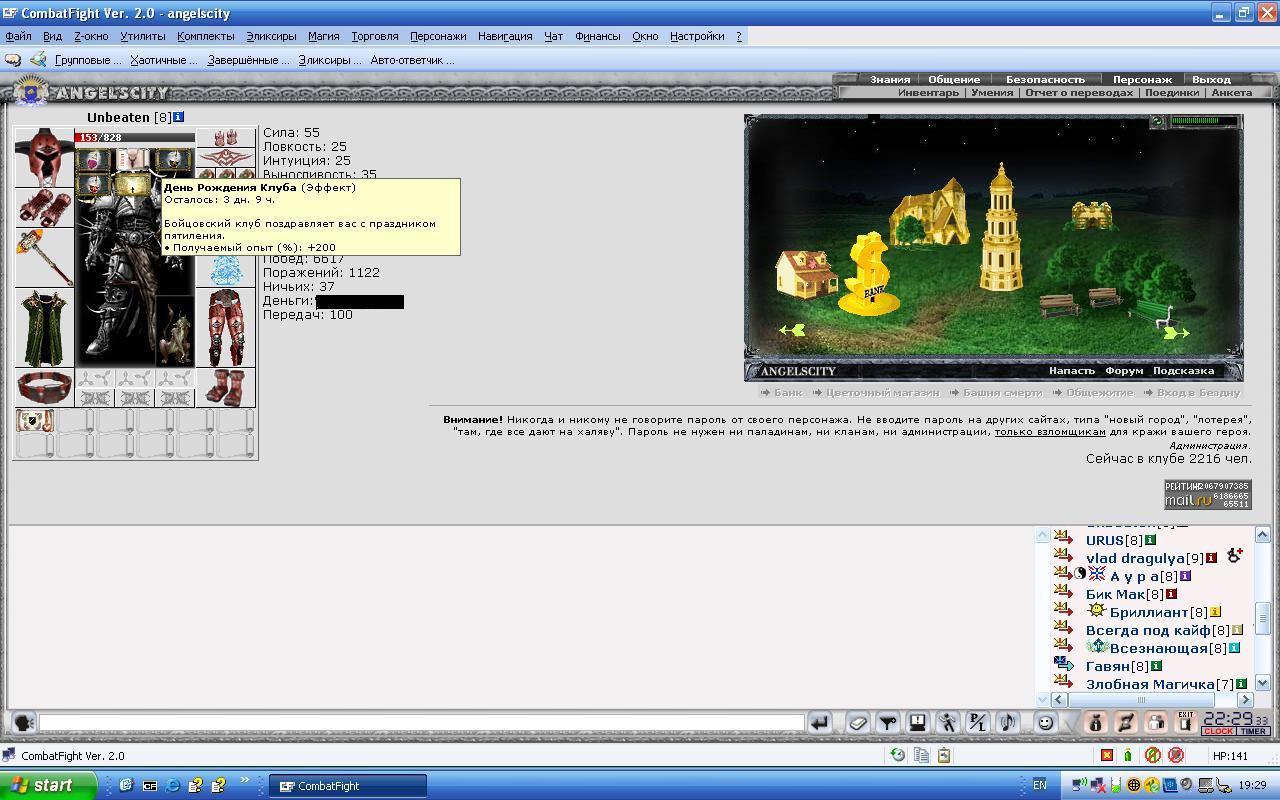Expand the Групповые ... toolbar dropdown
Viewport: 1280px width, 800px height.
88,60
